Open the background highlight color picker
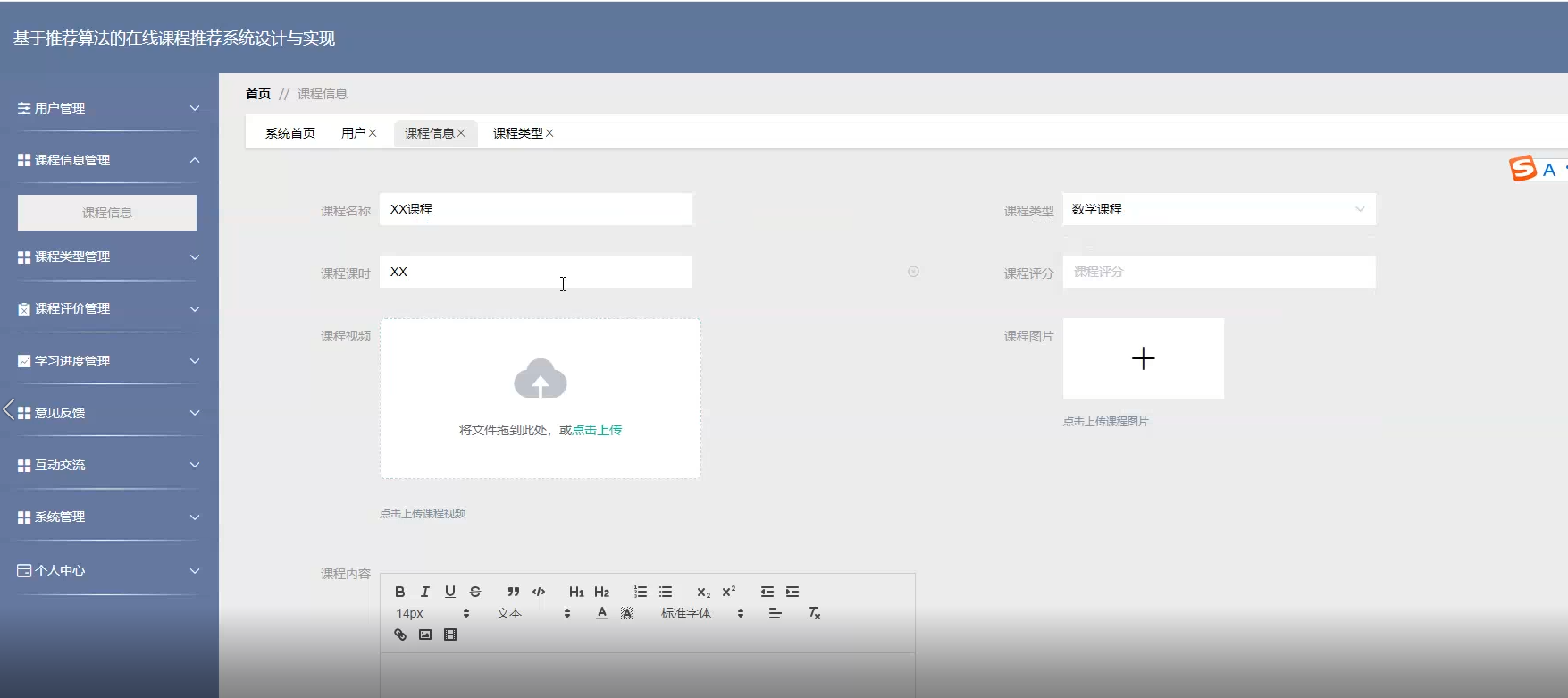This screenshot has height=698, width=1568. 627,613
